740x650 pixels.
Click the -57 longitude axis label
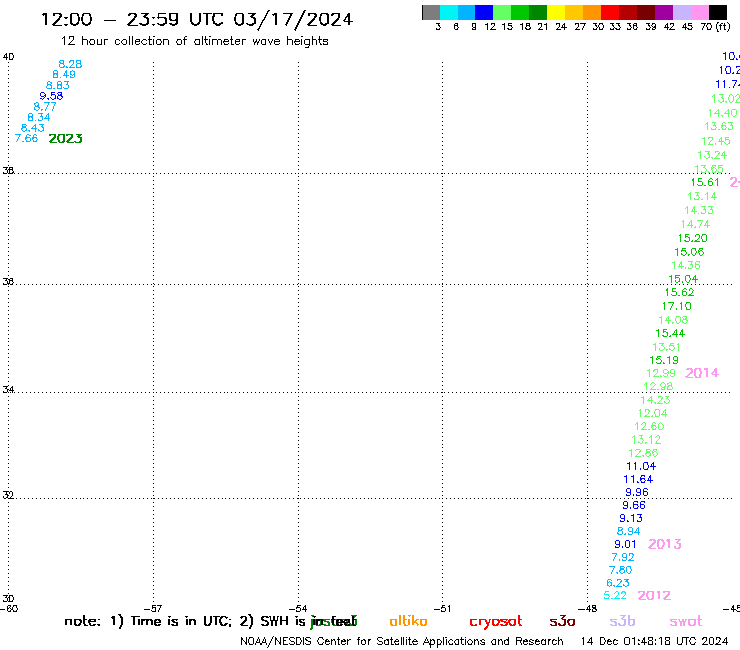tap(152, 608)
